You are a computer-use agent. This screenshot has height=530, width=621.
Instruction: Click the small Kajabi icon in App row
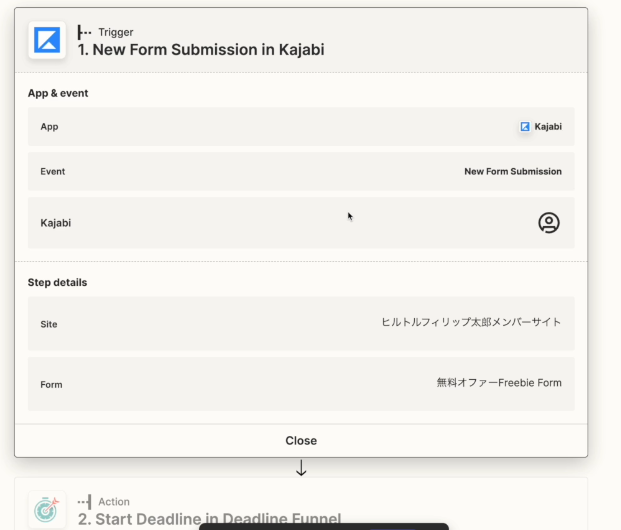click(x=525, y=127)
